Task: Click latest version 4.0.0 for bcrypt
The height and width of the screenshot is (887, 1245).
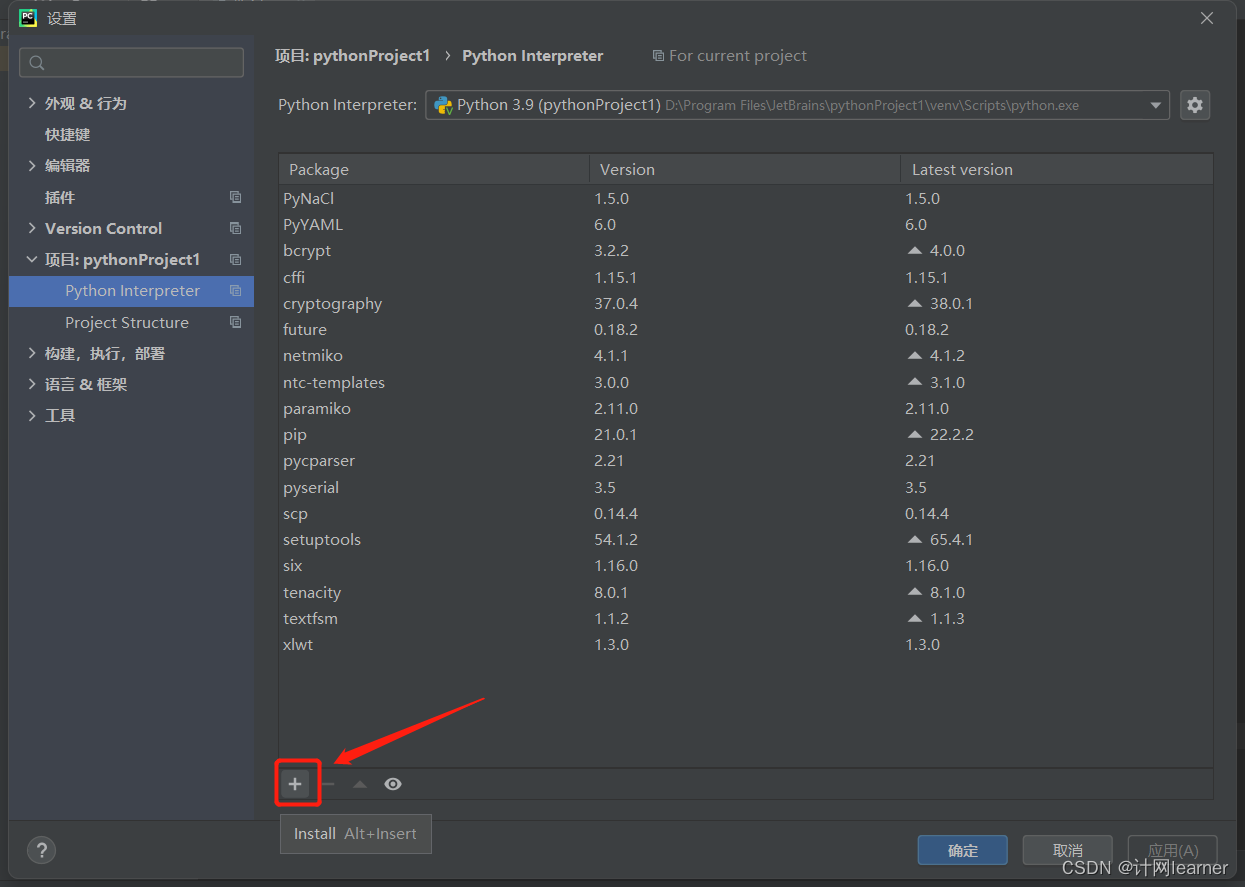Action: pos(947,250)
